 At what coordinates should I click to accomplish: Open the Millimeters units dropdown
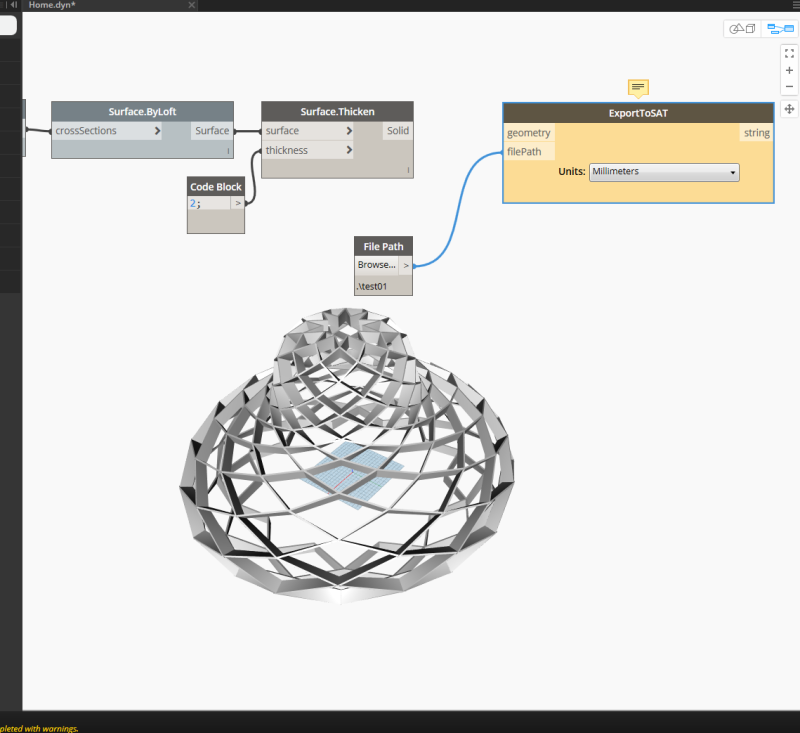(x=664, y=172)
